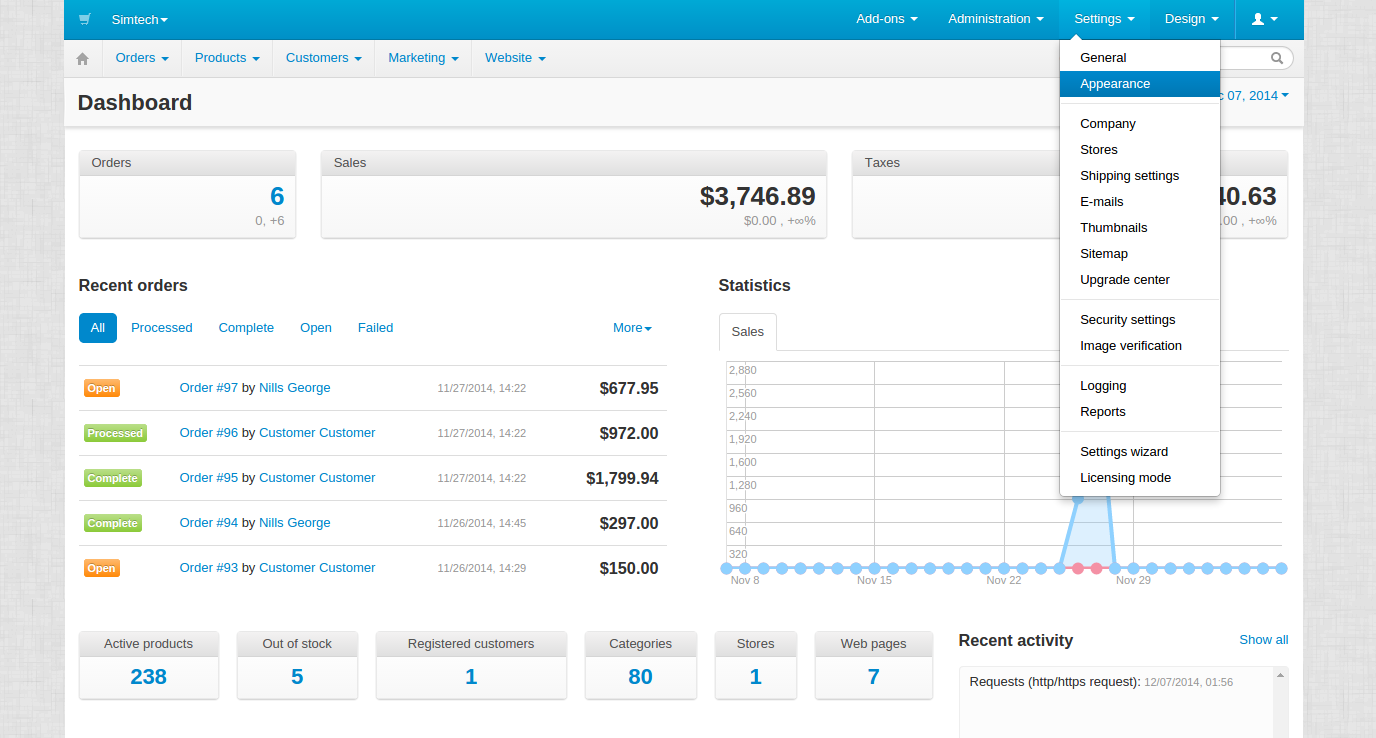Click Show all in Recent activity

[1263, 640]
